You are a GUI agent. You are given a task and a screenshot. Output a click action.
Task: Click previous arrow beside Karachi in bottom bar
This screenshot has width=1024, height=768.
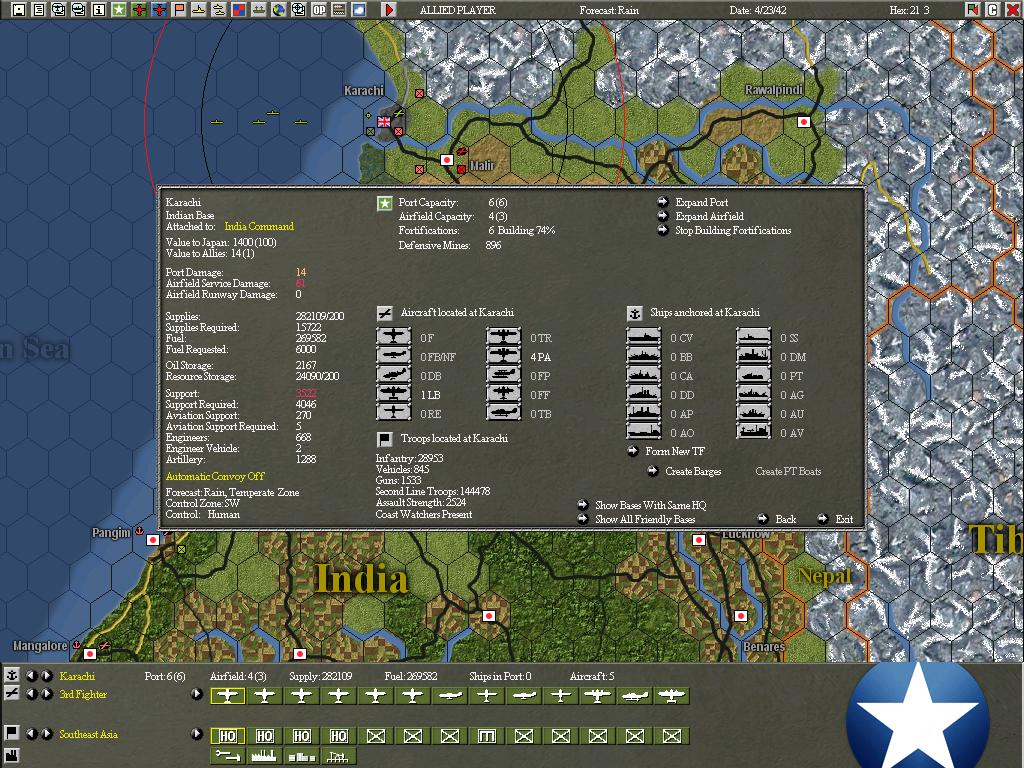point(31,675)
